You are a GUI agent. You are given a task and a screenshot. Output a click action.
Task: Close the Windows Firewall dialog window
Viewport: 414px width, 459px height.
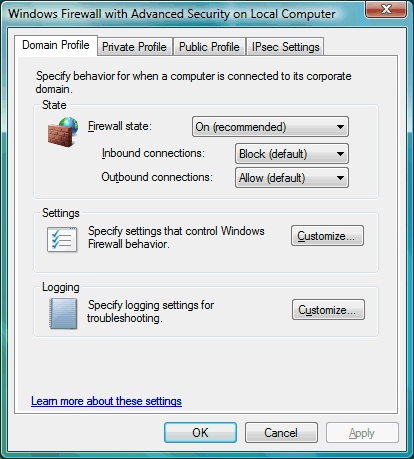coord(386,9)
